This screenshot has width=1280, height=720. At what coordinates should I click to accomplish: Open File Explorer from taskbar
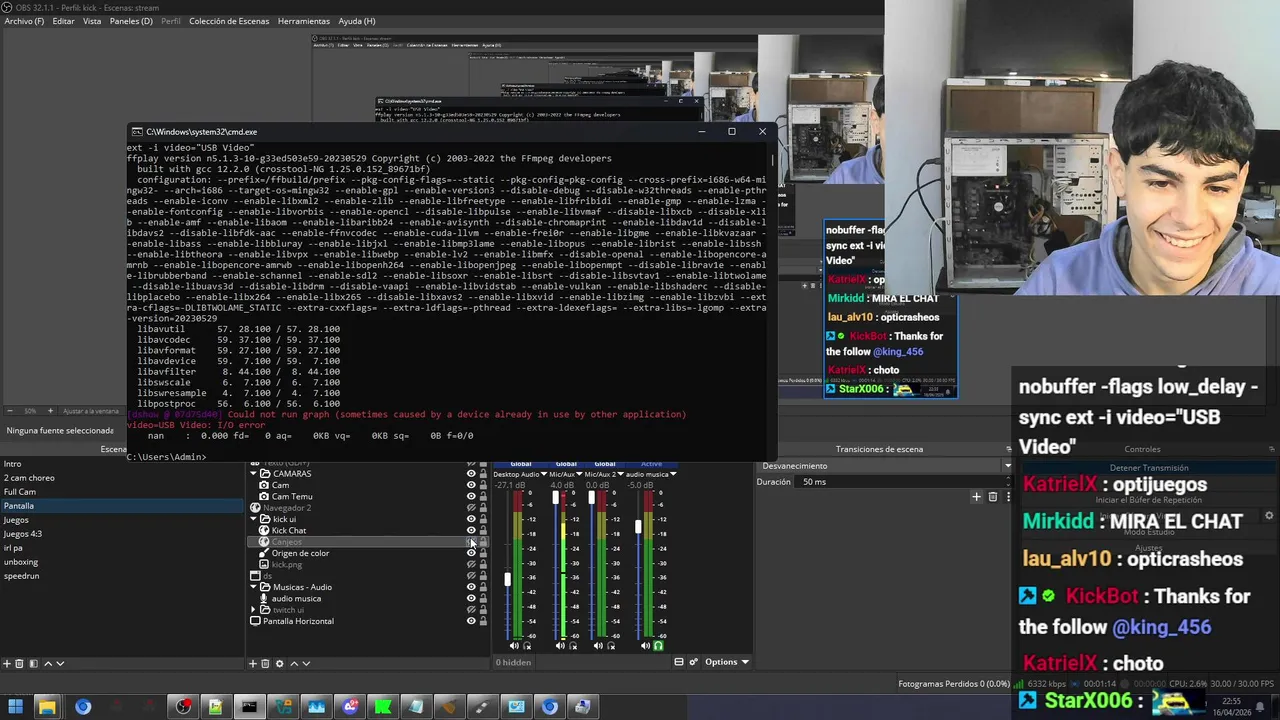(47, 707)
